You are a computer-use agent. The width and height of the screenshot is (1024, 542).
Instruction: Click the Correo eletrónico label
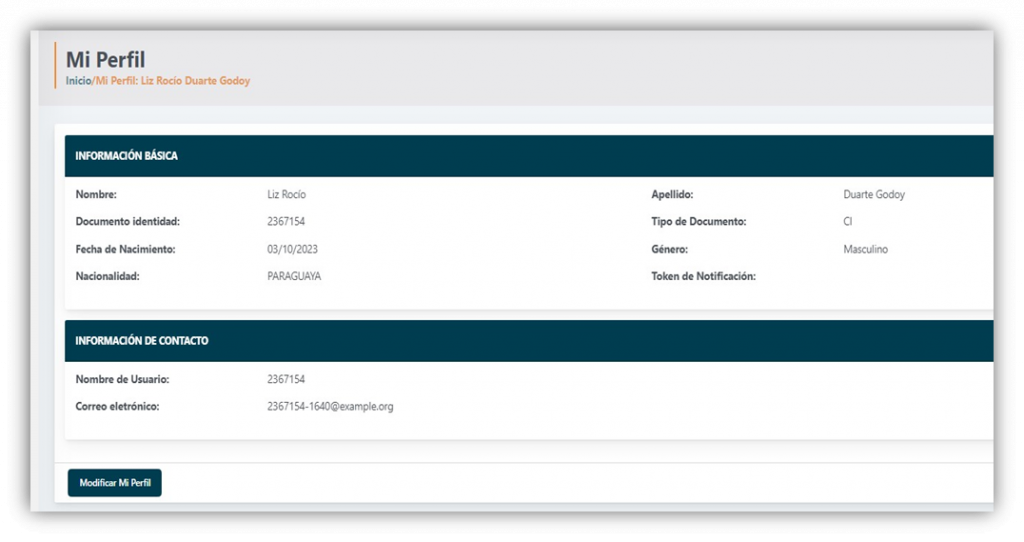click(117, 407)
